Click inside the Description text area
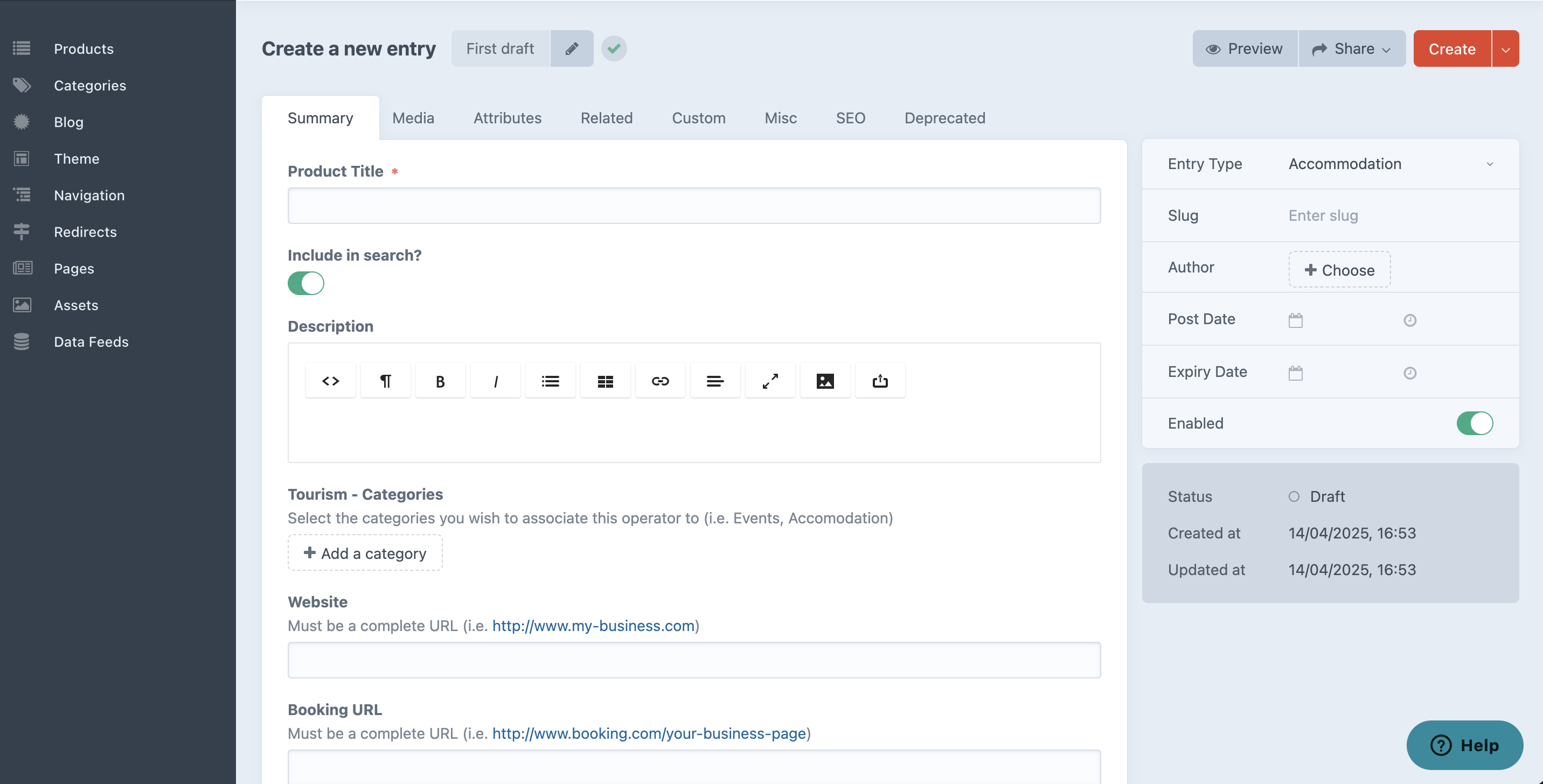 point(694,431)
